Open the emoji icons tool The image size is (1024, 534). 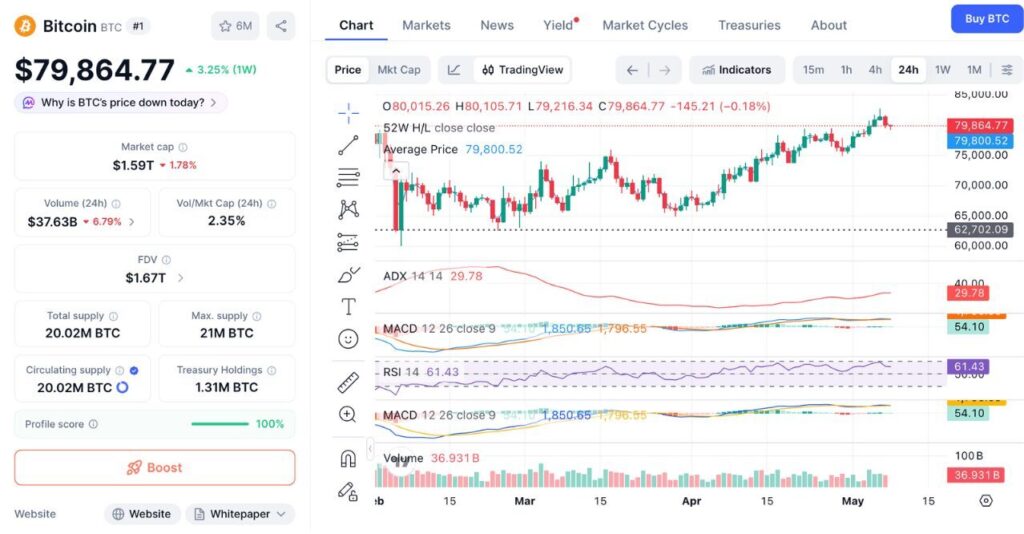tap(348, 339)
